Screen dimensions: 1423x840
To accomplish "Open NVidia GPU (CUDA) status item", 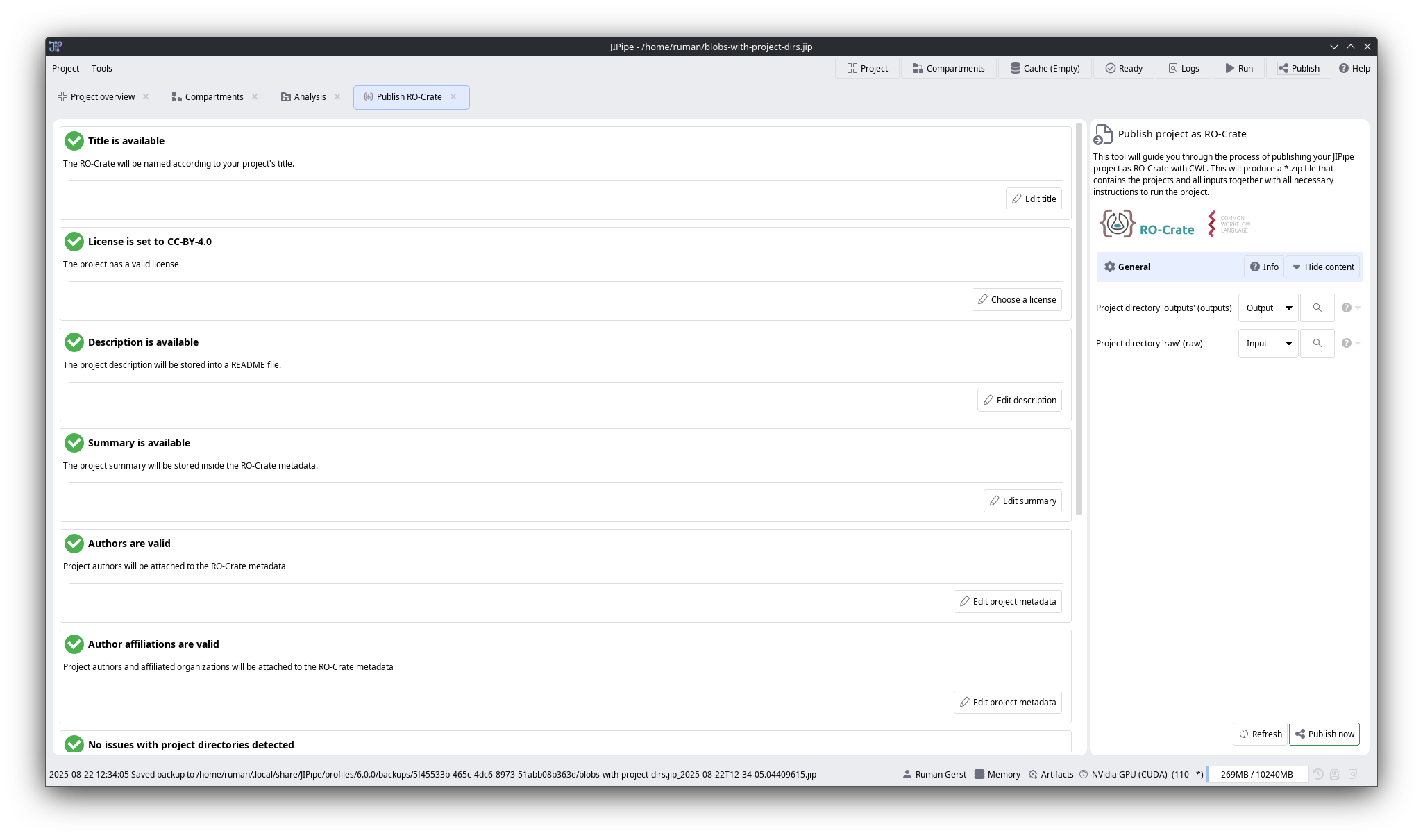I will point(1129,774).
